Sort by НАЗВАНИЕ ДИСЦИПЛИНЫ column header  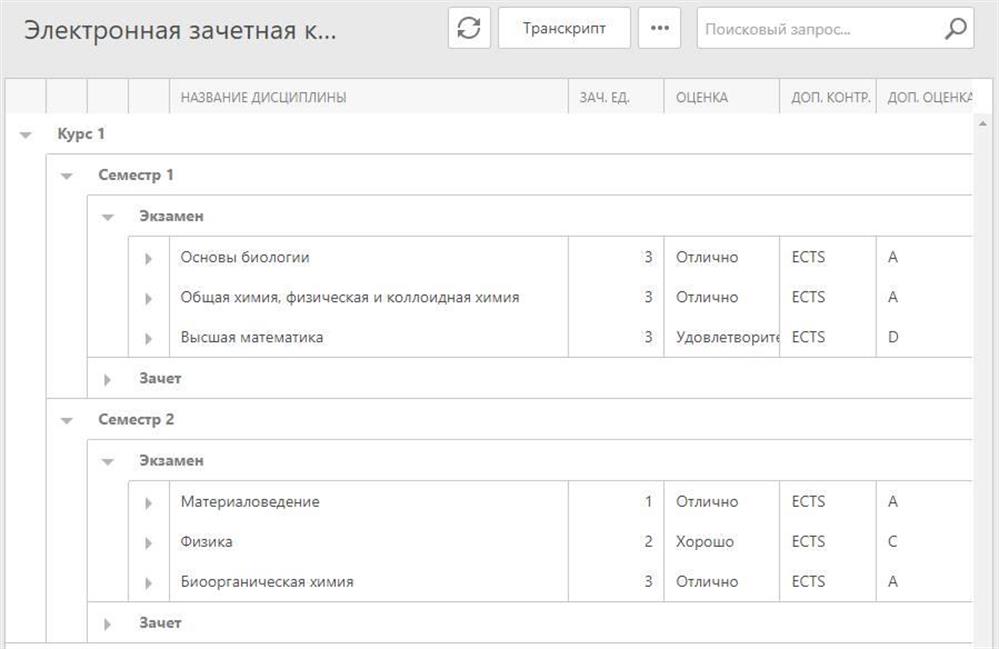[x=369, y=97]
